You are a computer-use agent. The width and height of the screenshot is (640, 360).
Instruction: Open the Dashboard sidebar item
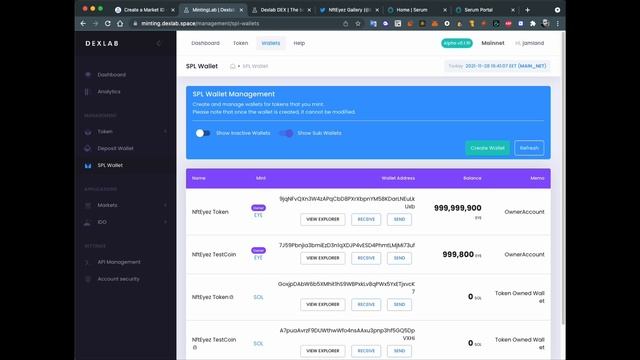111,75
